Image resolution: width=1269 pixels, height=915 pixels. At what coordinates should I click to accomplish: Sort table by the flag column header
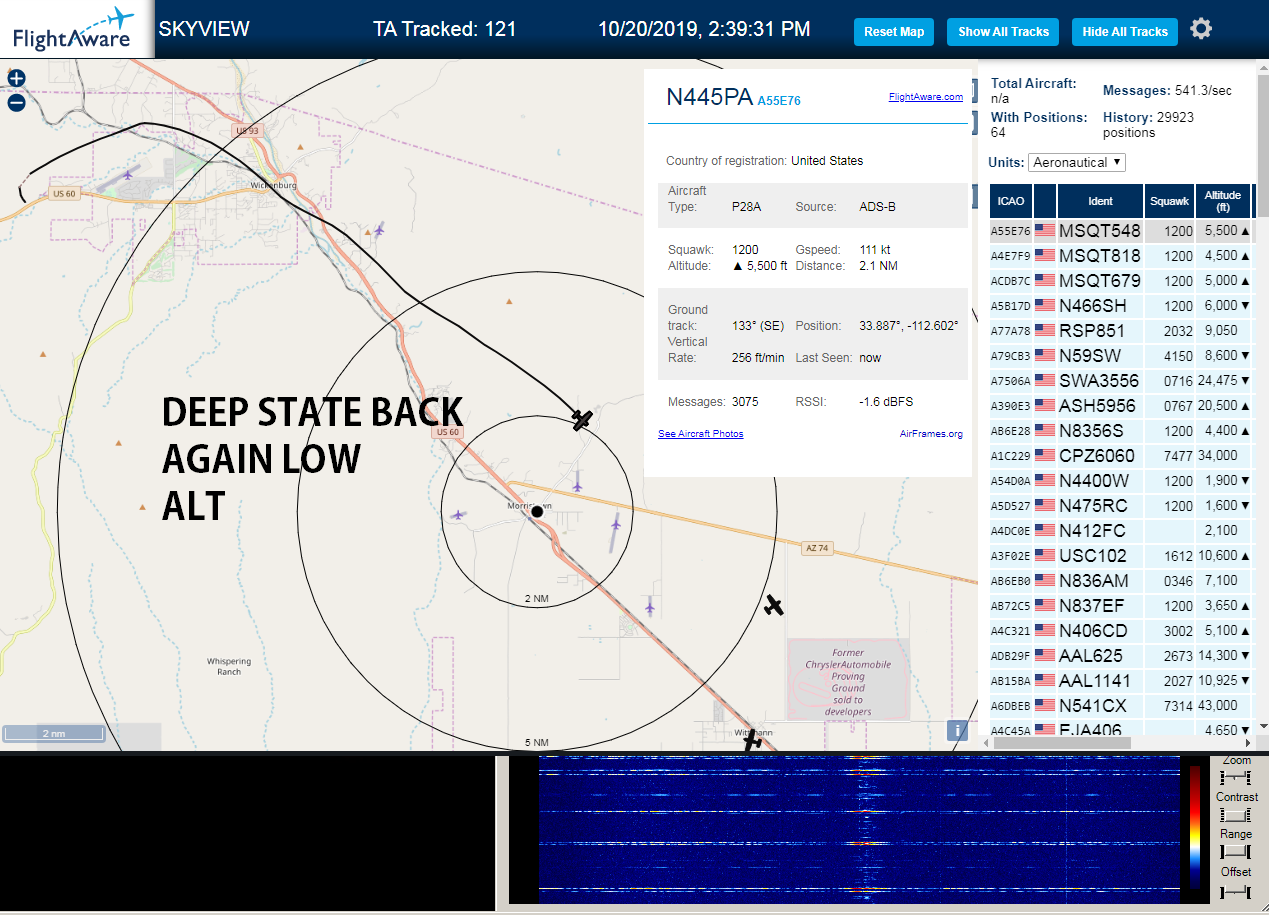click(1045, 201)
